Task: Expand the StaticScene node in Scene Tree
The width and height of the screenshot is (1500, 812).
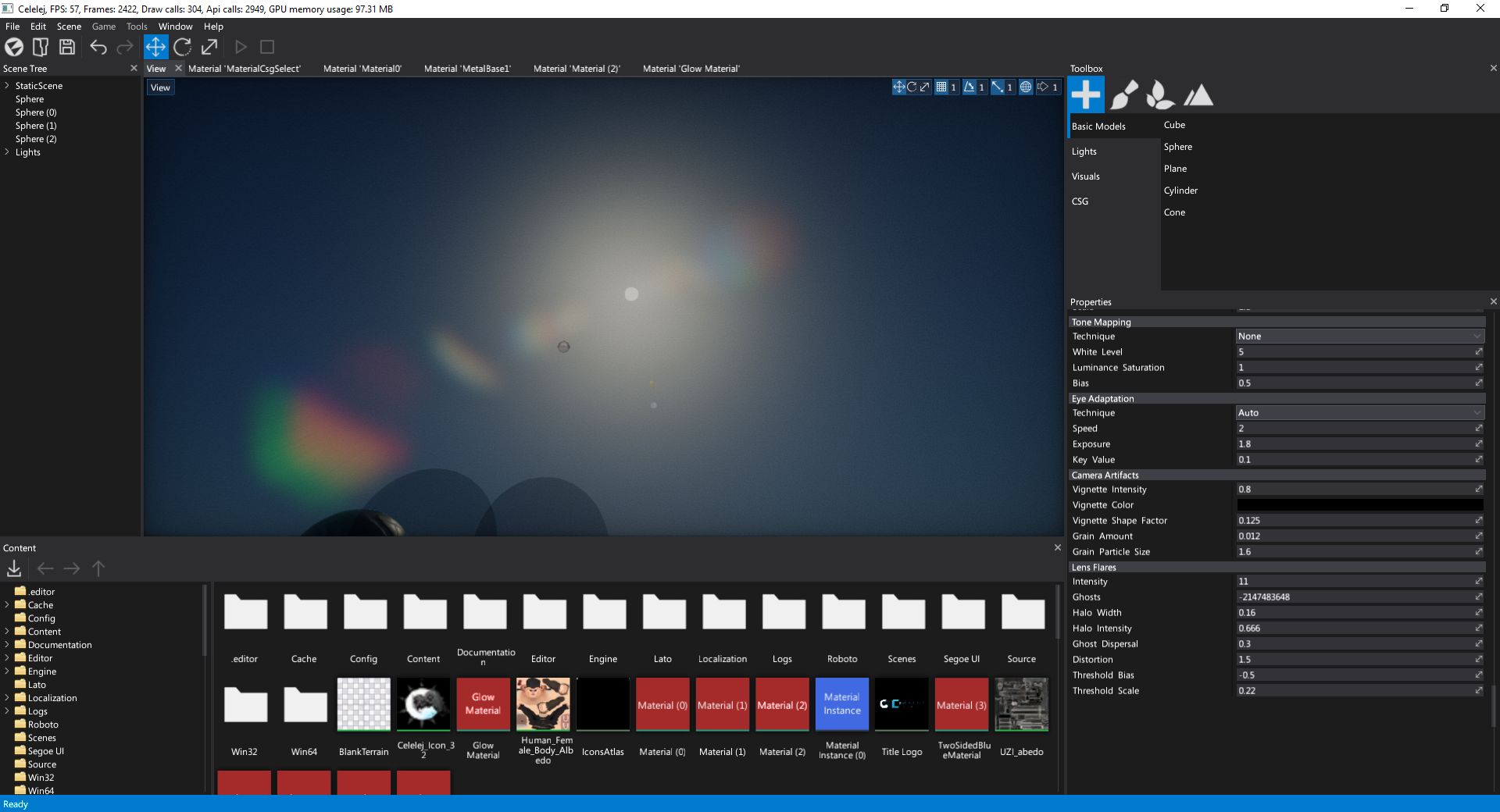Action: (x=7, y=86)
